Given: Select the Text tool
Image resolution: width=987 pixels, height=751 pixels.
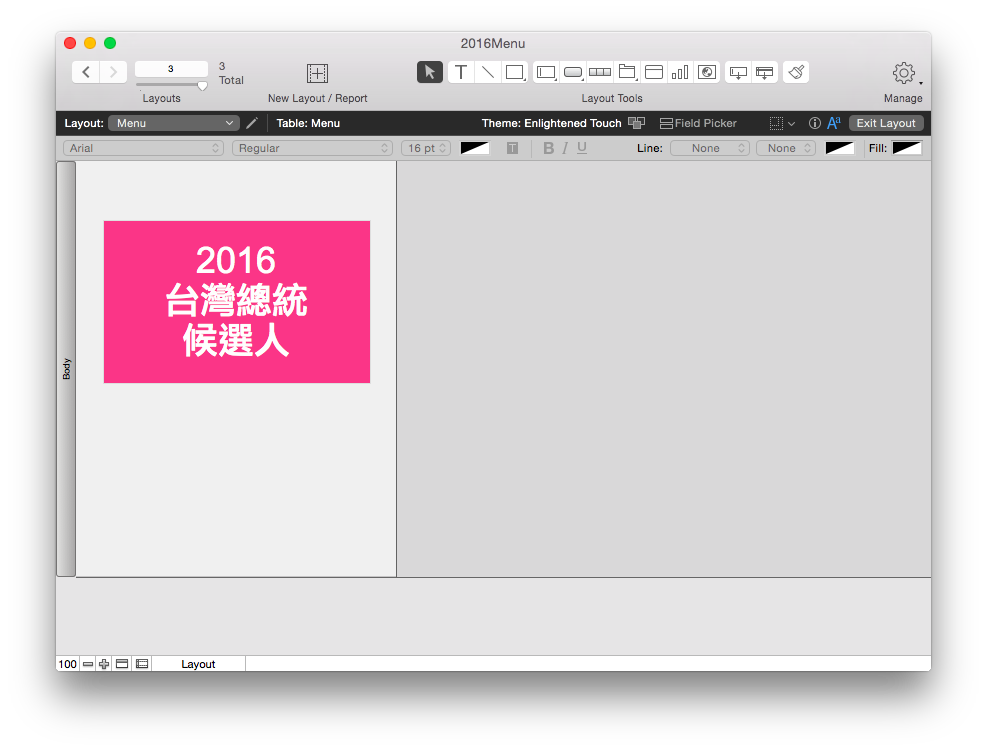Looking at the screenshot, I should coord(460,71).
